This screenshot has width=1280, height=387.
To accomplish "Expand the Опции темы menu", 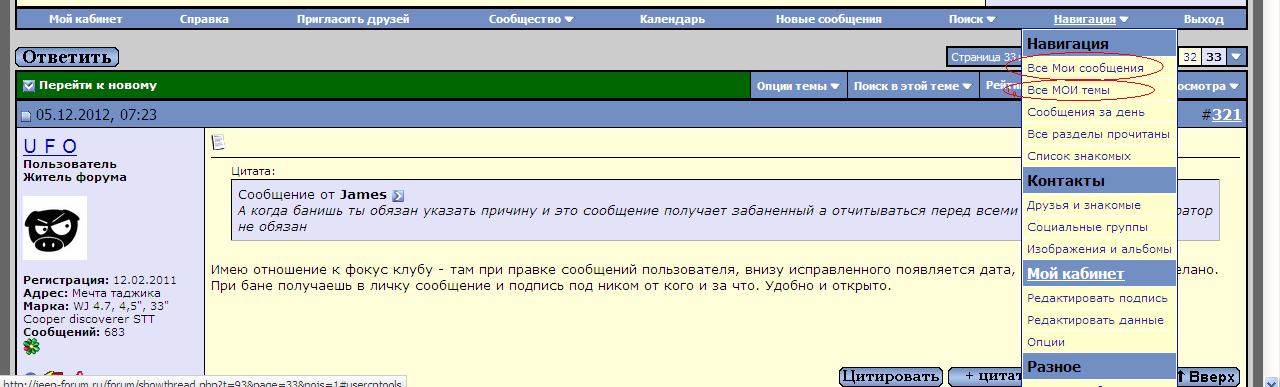I will tap(798, 86).
